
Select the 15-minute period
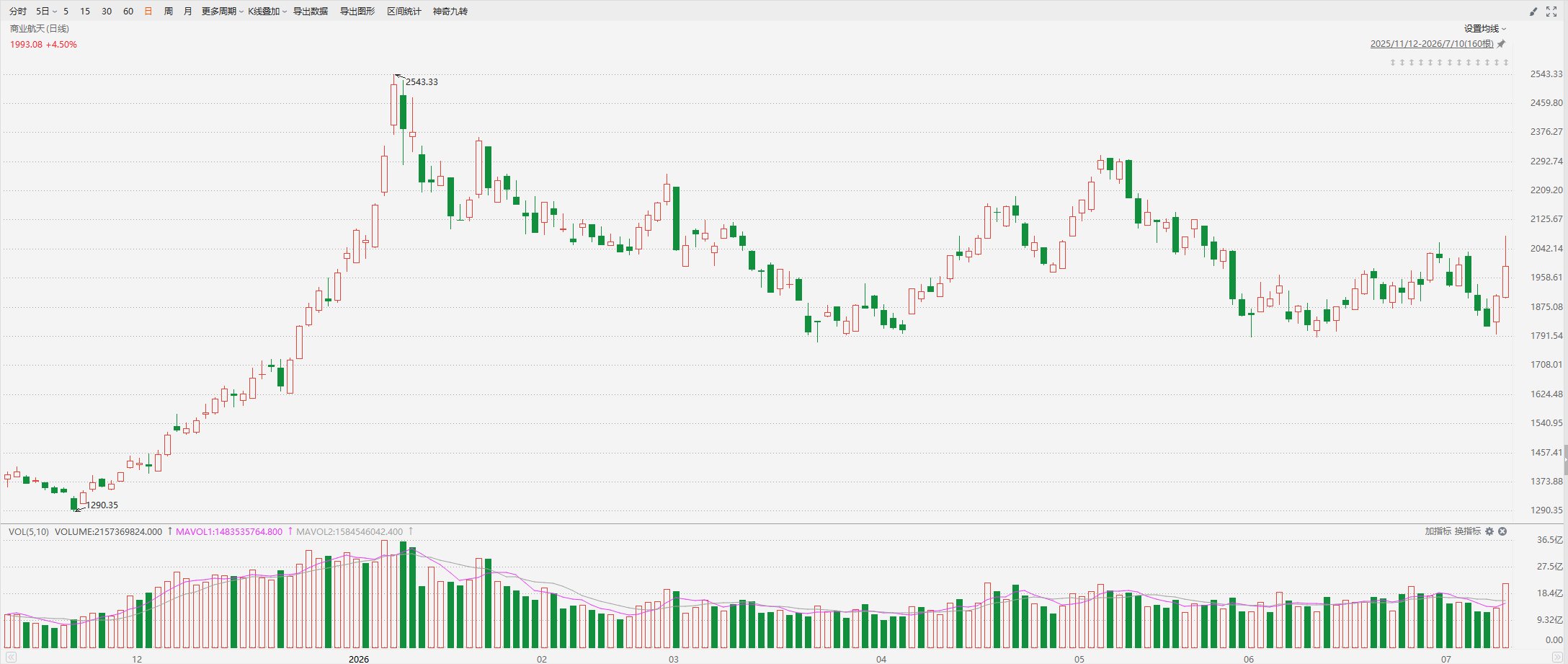(x=85, y=12)
